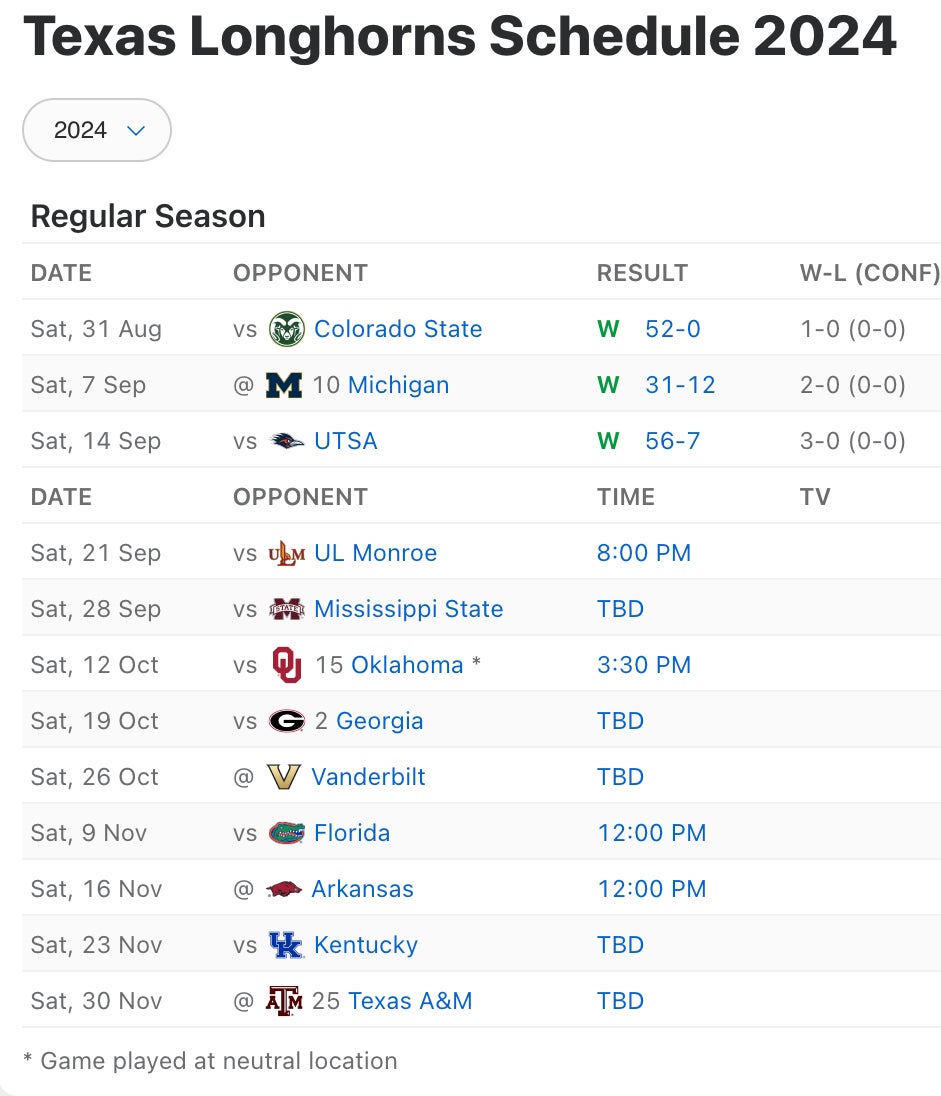Click the Texas A&M logo icon
This screenshot has height=1096, width=941.
click(x=284, y=1001)
